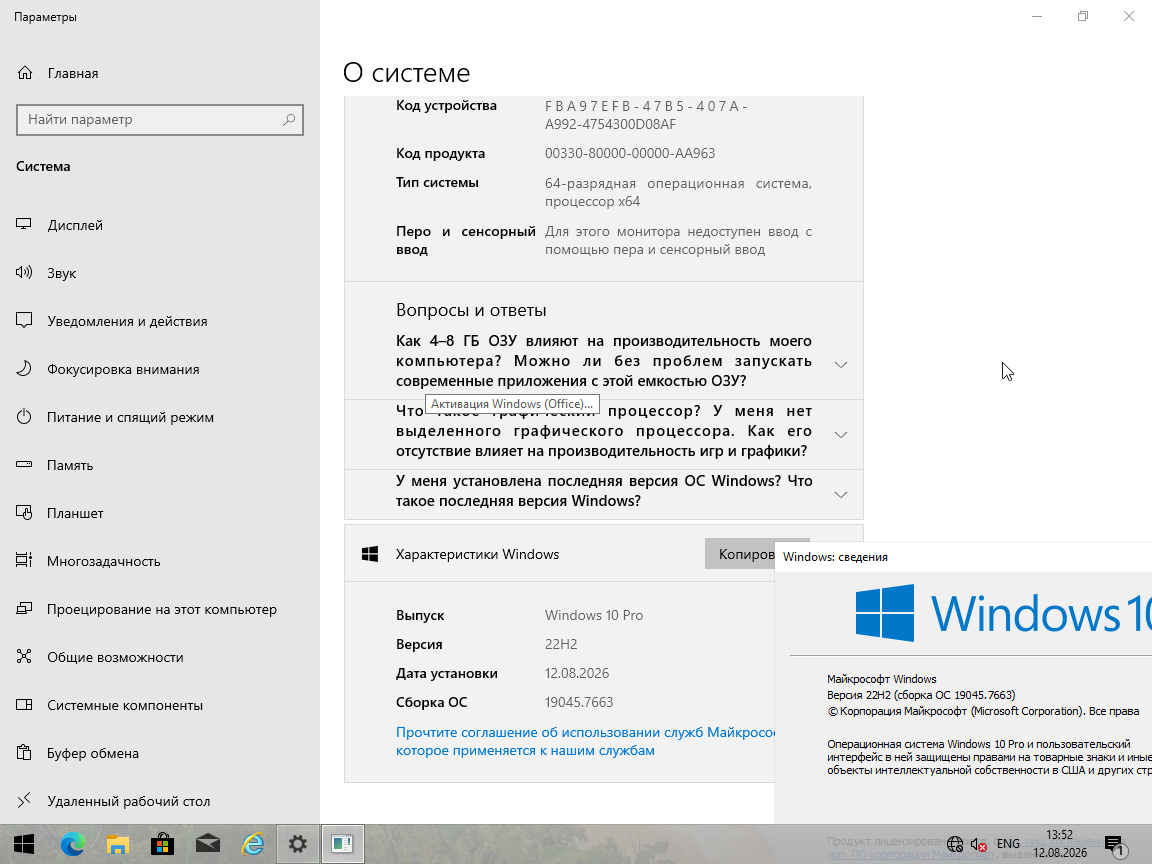1152x864 pixels.
Task: Select Общие возможности icon
Action: (x=24, y=657)
